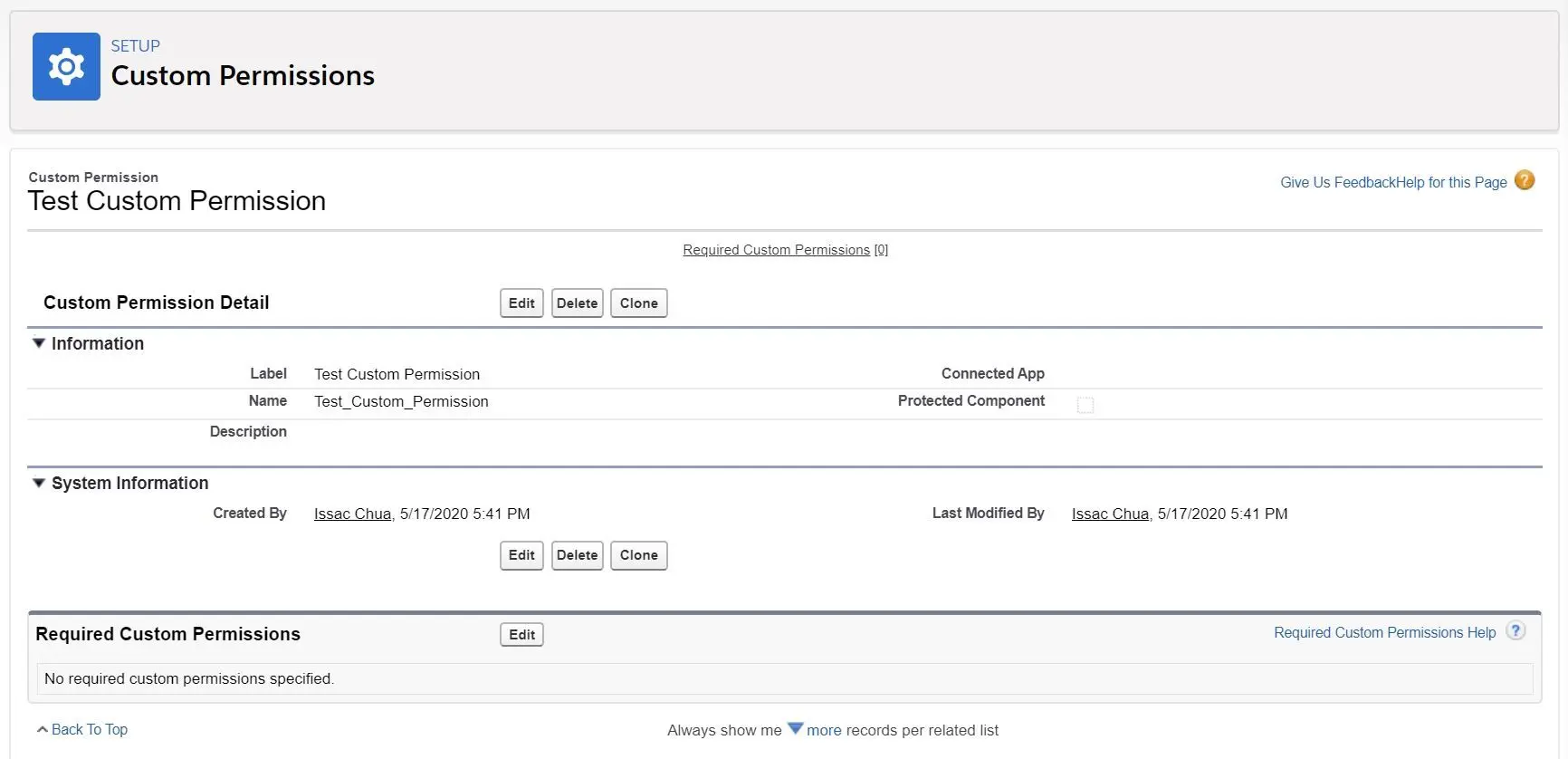Screen dimensions: 1568x759
Task: Open the orange help question mark icon
Action: [x=1525, y=180]
